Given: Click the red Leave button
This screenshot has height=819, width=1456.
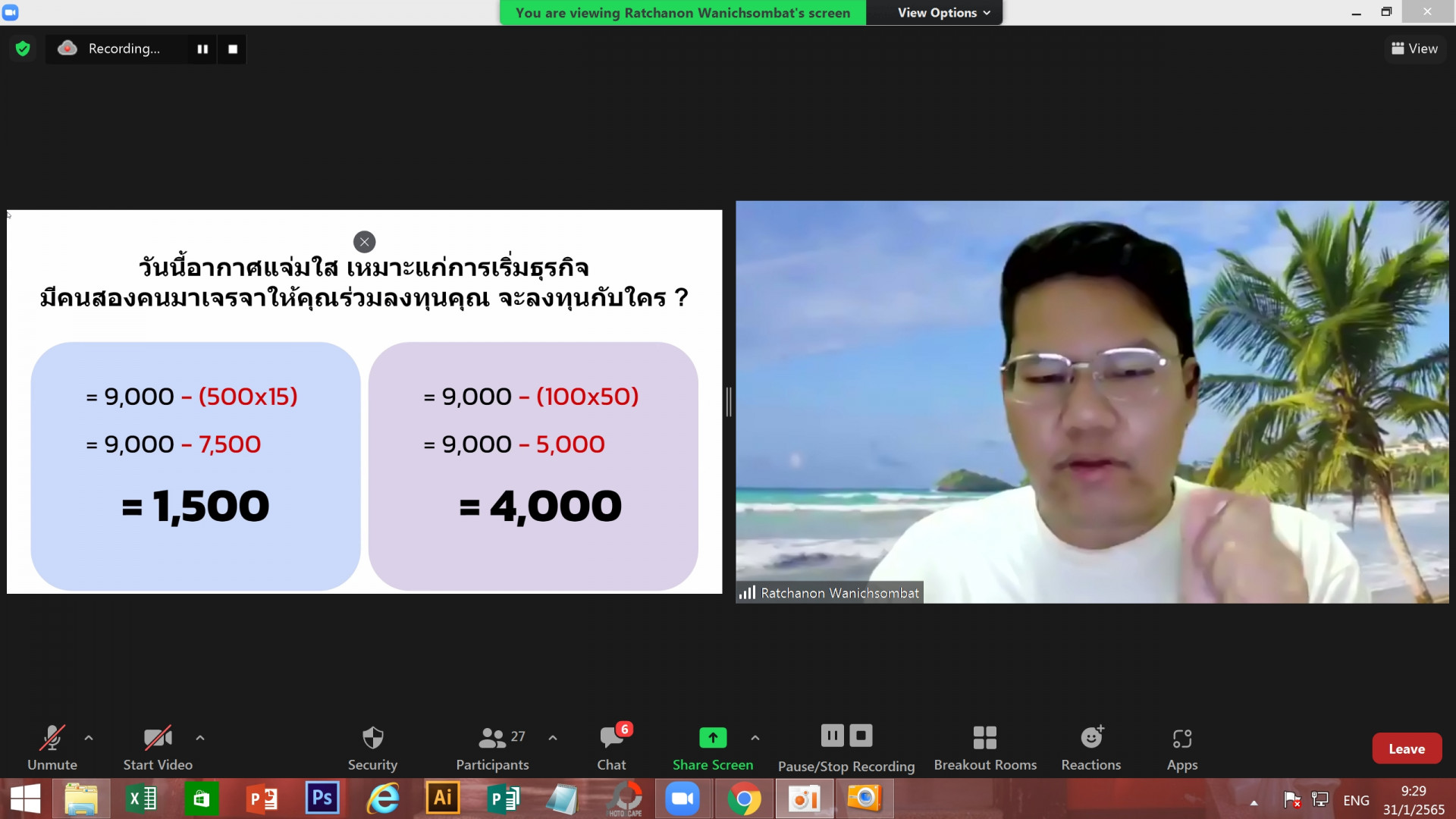Looking at the screenshot, I should tap(1407, 748).
